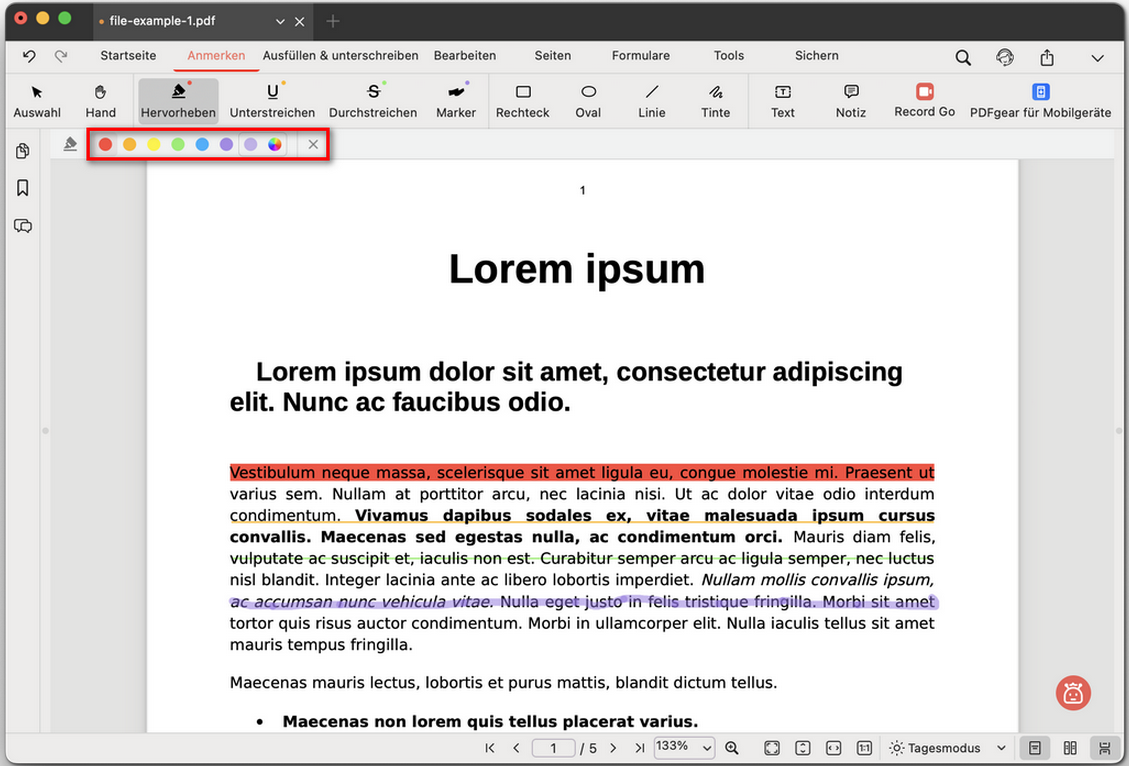Enable continuous scrolling view mode
The image size is (1129, 766).
[1104, 748]
